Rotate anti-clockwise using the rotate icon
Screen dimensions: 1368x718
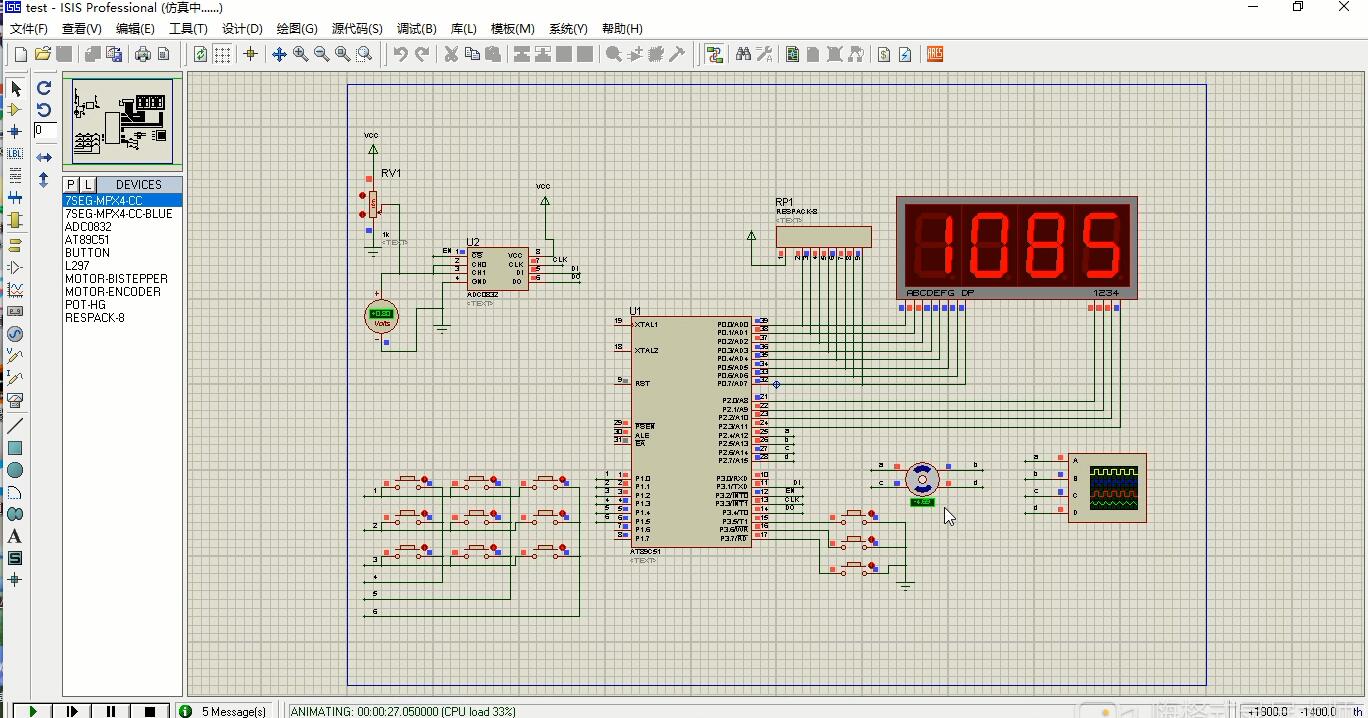point(44,109)
